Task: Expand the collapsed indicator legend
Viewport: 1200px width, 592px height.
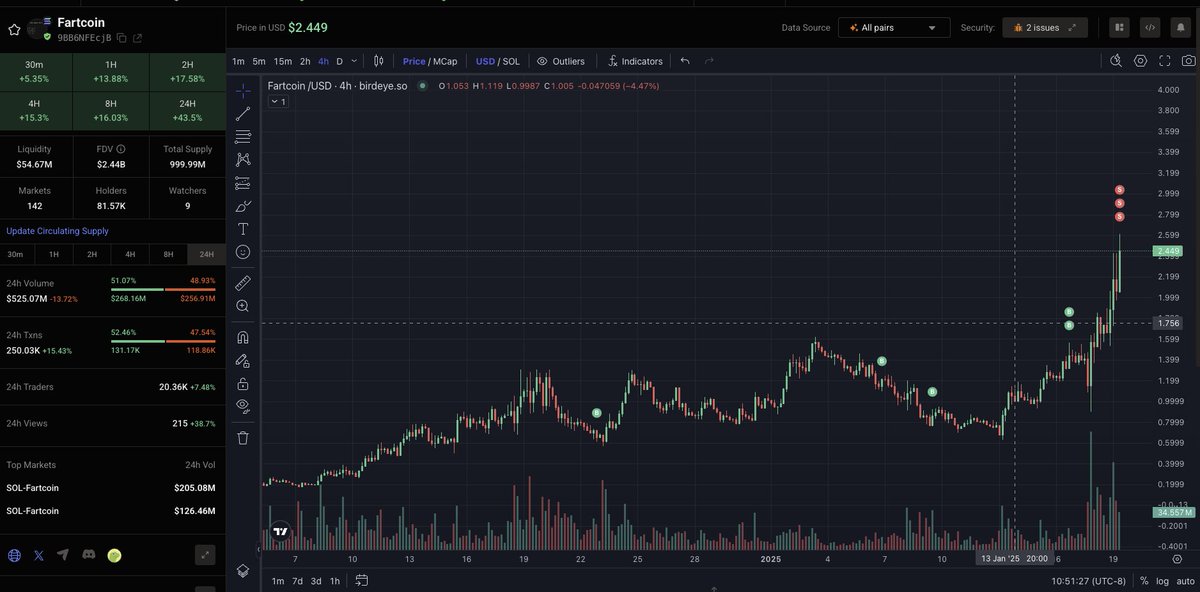Action: (279, 102)
